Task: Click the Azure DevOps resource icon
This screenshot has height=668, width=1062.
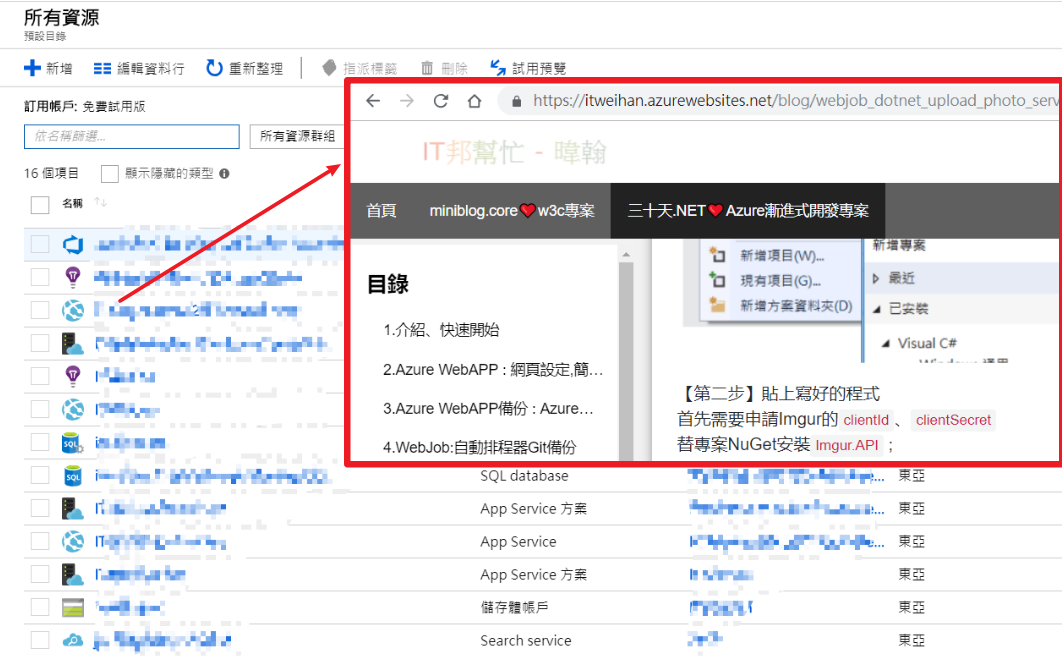Action: tap(73, 244)
